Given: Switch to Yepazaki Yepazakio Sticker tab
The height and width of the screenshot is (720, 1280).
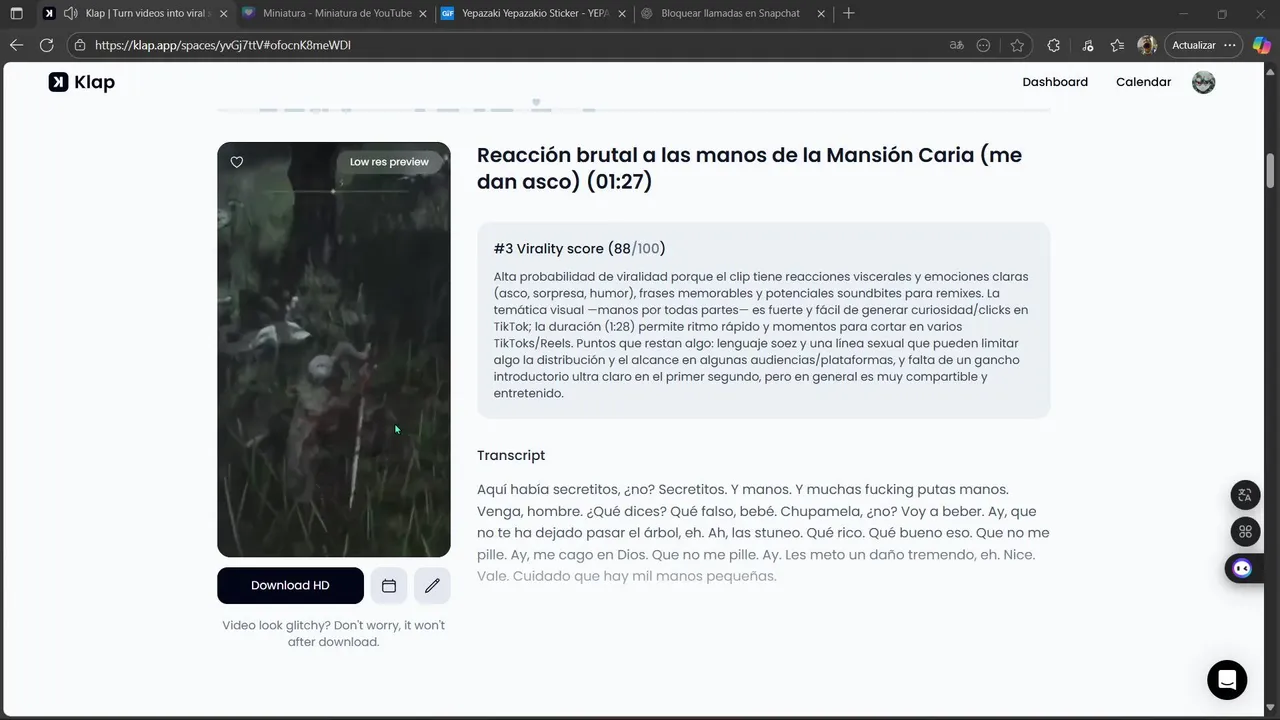Looking at the screenshot, I should coord(535,13).
